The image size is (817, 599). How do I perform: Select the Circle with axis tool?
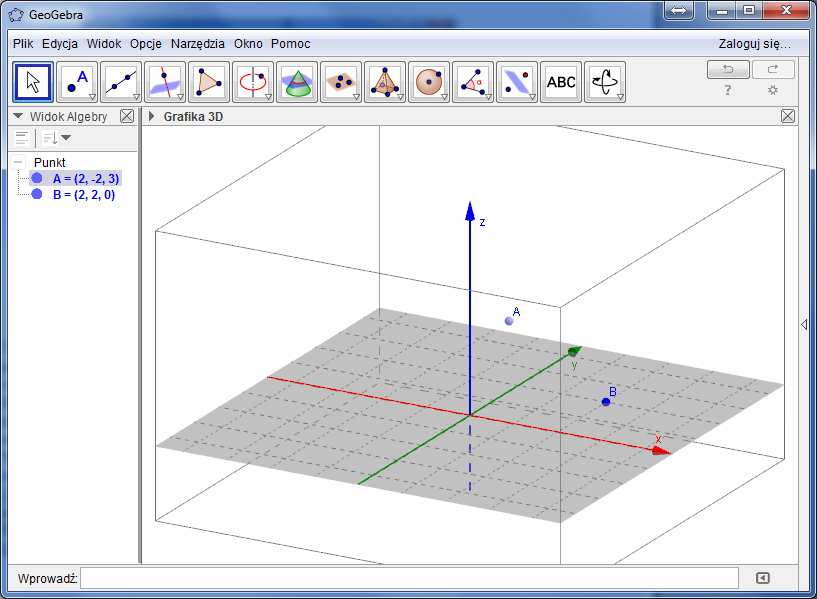pos(253,82)
